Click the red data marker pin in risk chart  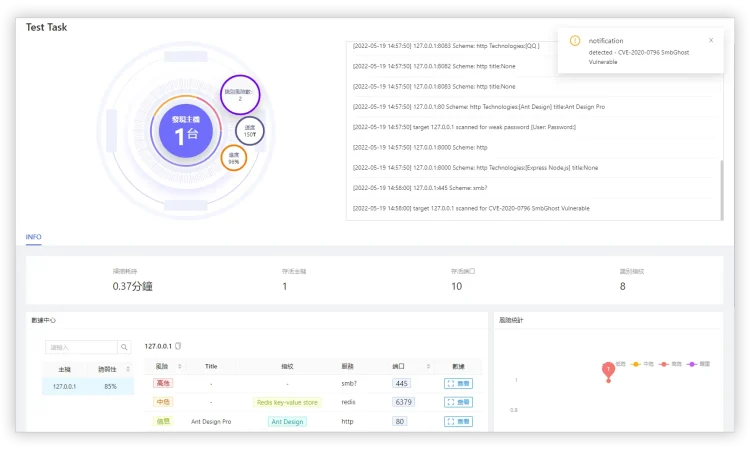click(608, 371)
